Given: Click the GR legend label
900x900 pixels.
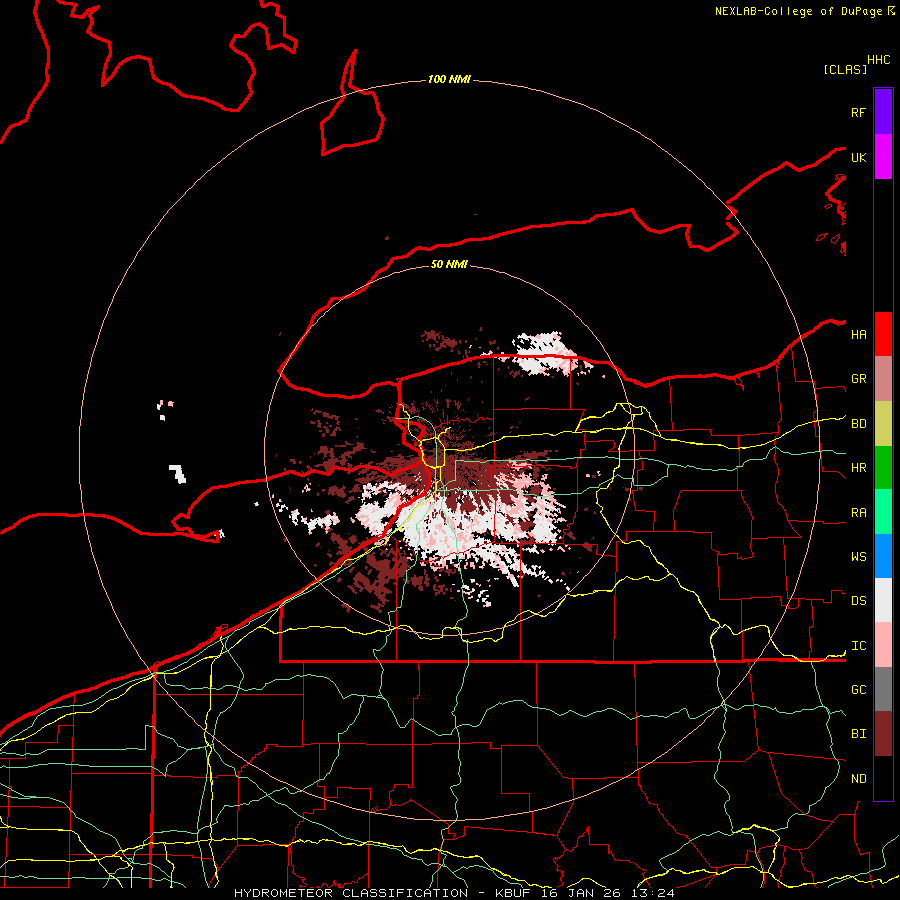Looking at the screenshot, I should point(858,379).
